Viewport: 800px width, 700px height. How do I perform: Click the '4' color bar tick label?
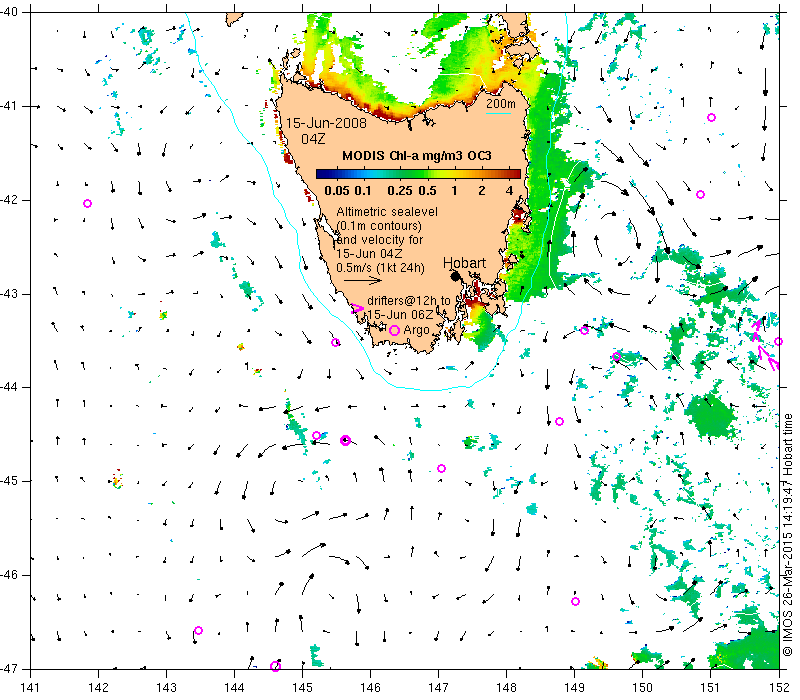(509, 191)
